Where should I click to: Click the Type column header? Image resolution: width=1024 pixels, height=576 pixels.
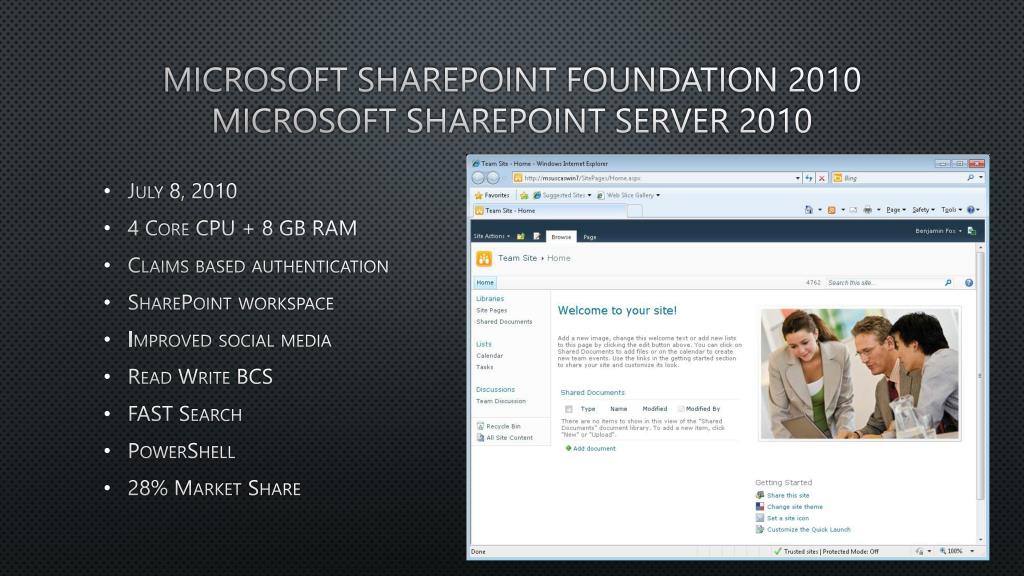pos(588,409)
